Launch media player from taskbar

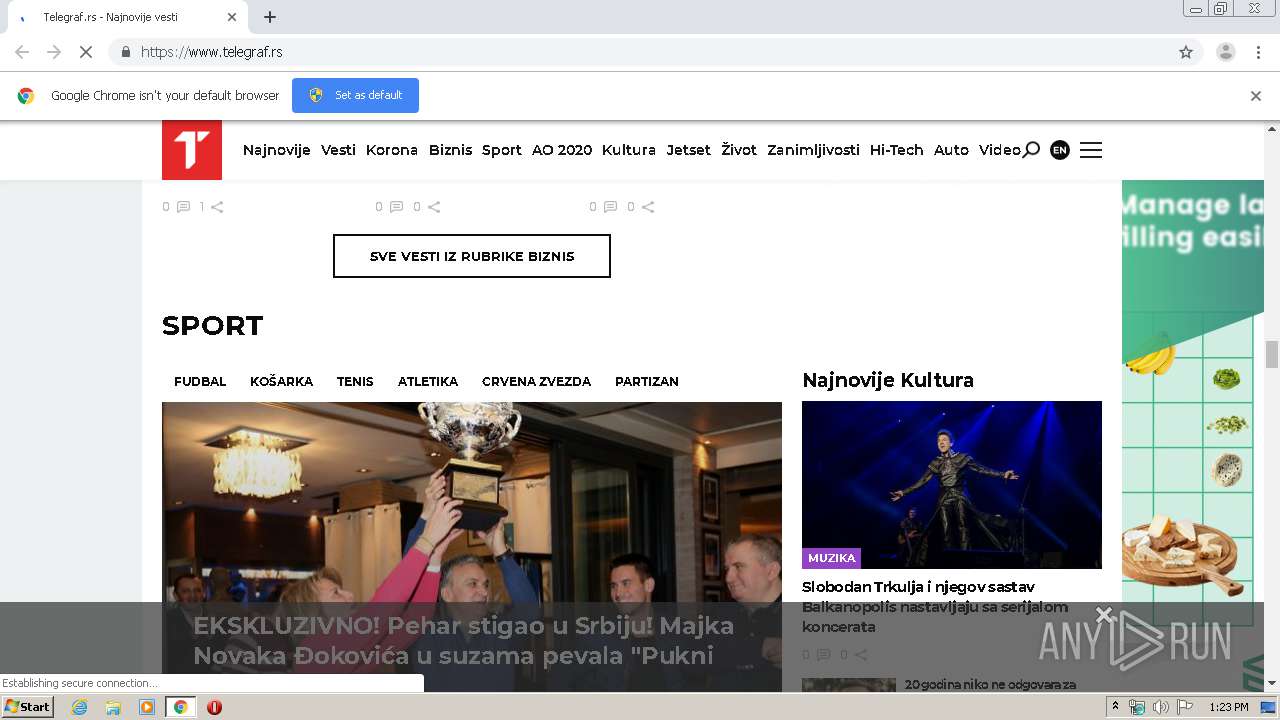tap(147, 707)
